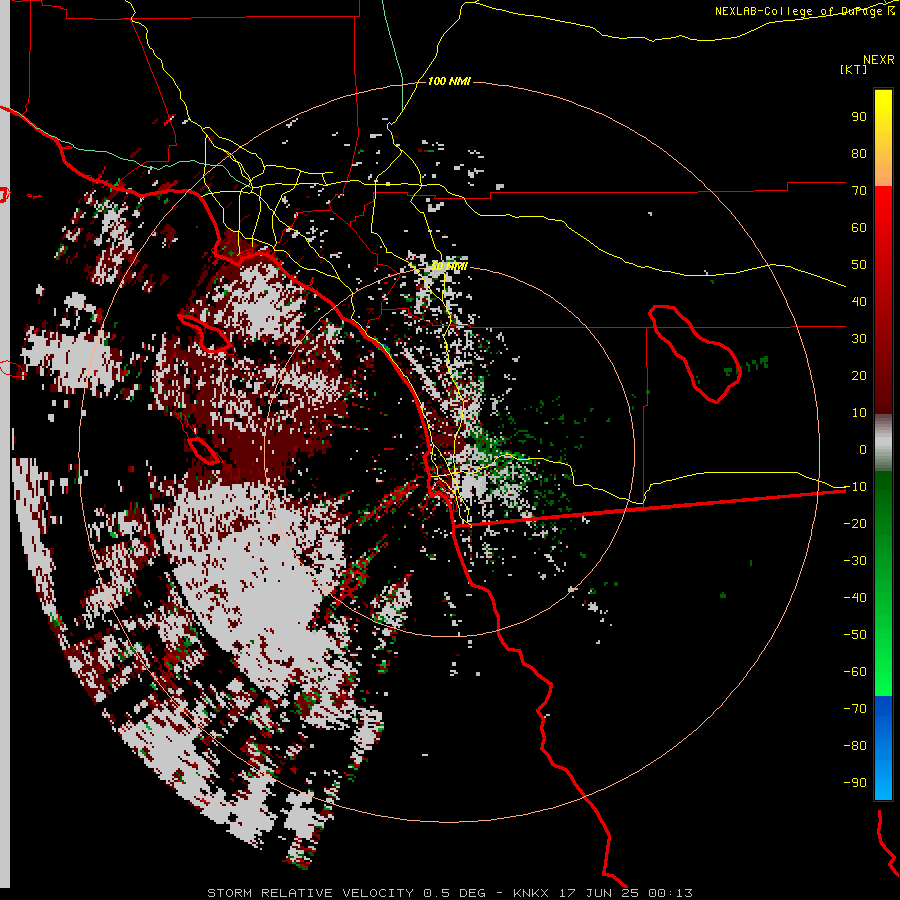Viewport: 900px width, 900px height.
Task: Click the '20' colorbar scale value
Action: point(859,376)
